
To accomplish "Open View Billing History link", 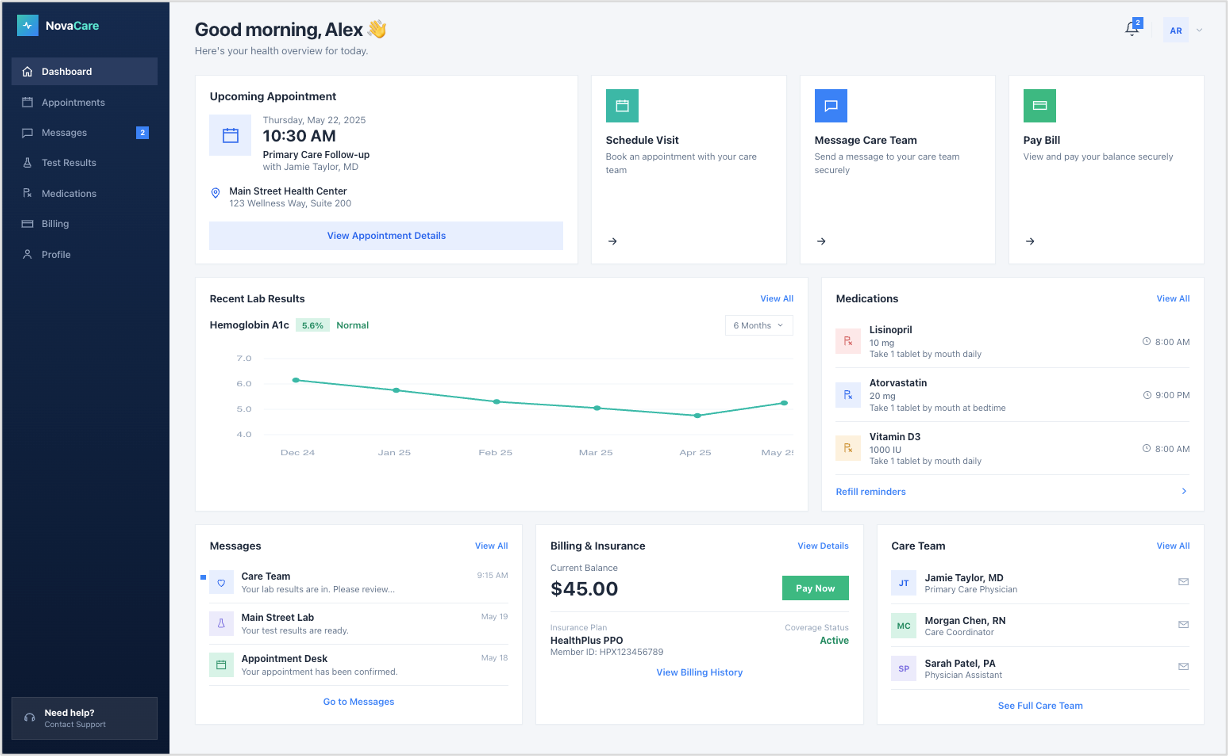I will [699, 673].
